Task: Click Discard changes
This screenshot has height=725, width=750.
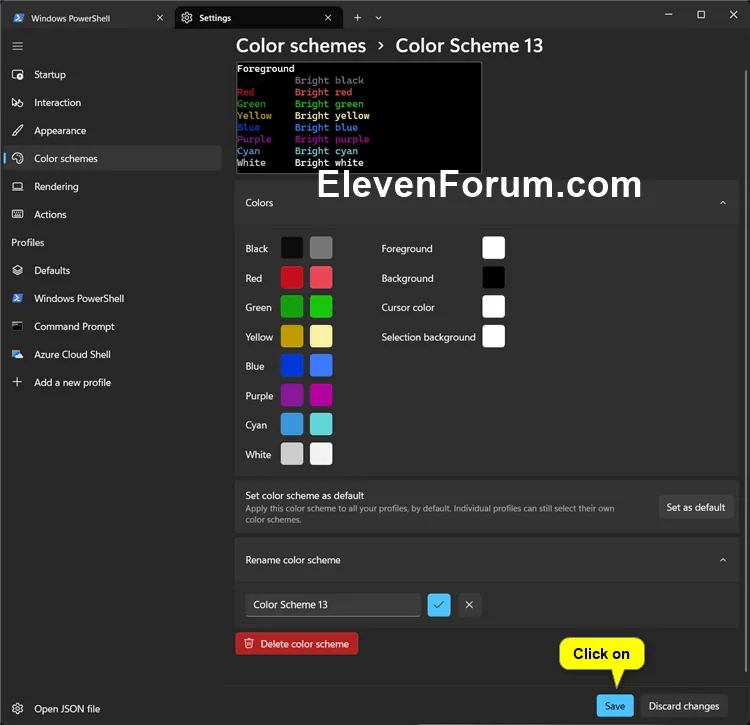Action: [x=684, y=706]
